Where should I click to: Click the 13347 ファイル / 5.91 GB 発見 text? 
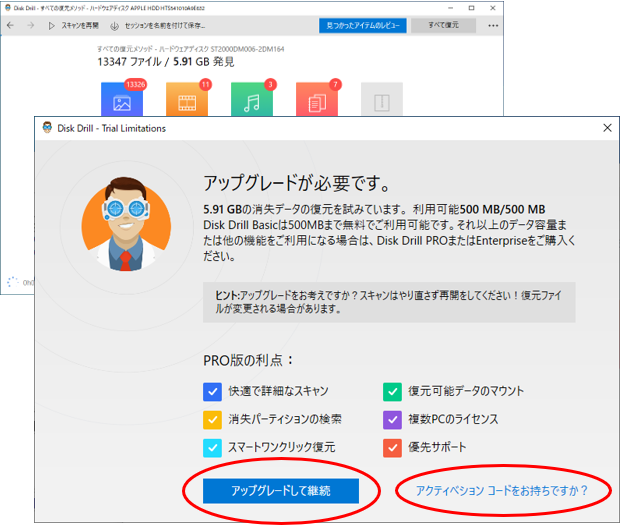(x=166, y=62)
